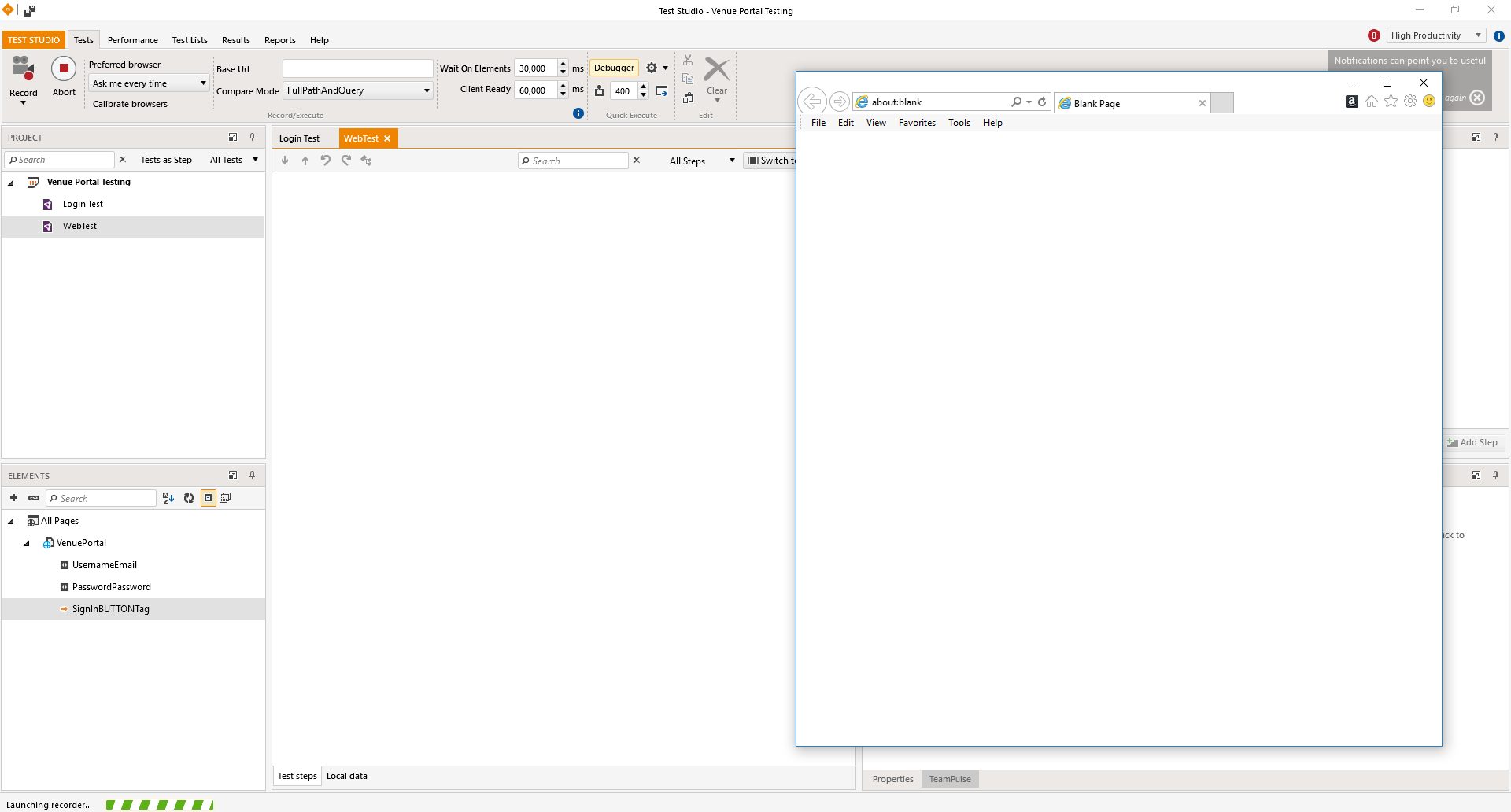
Task: Move selected step up
Action: 305,161
